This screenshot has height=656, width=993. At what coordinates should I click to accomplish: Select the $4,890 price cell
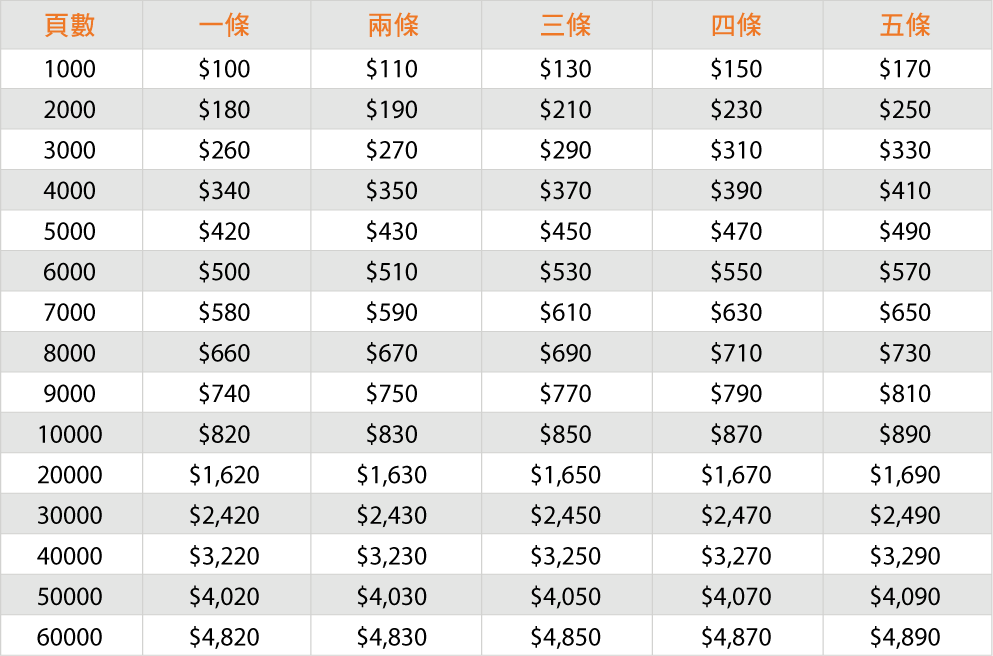[905, 637]
